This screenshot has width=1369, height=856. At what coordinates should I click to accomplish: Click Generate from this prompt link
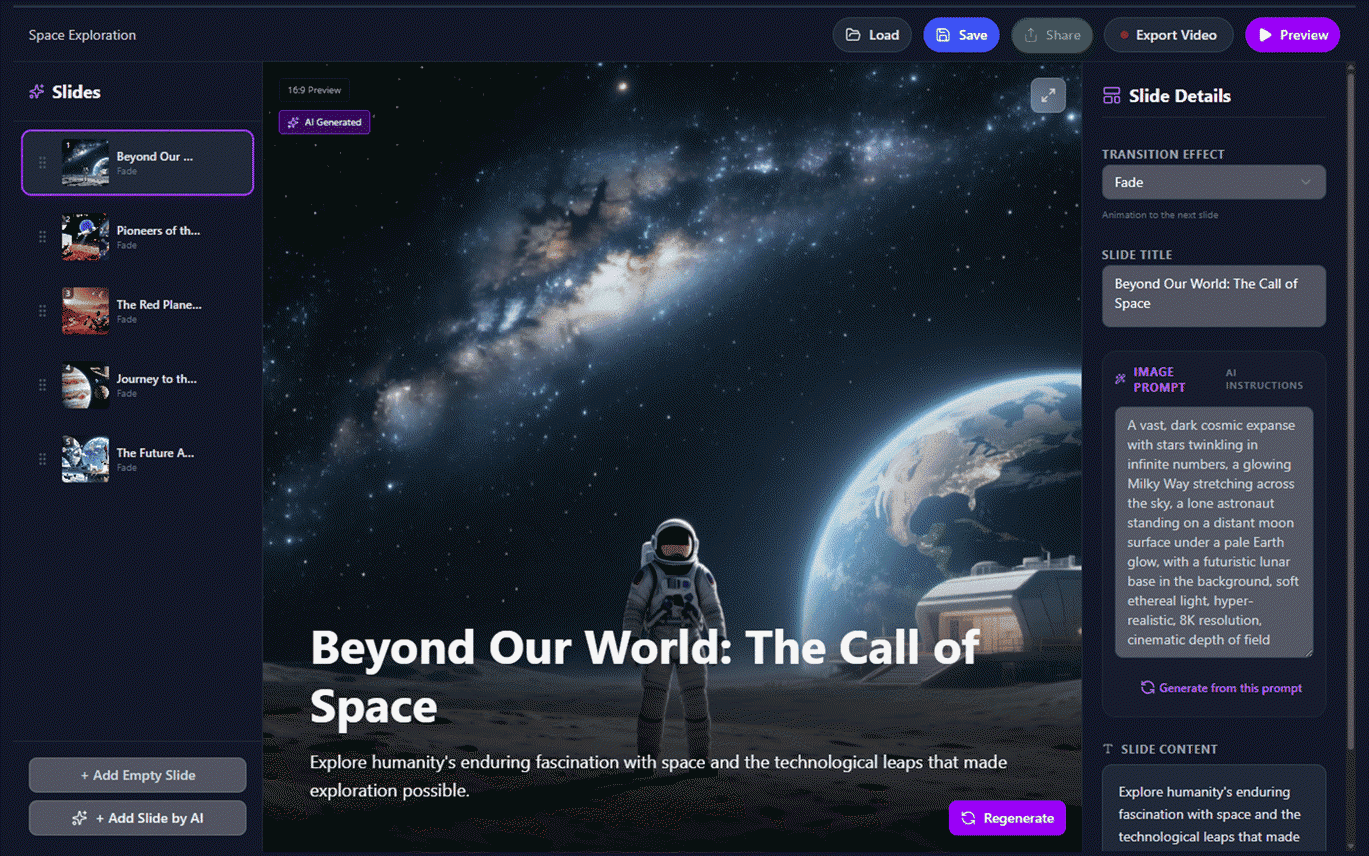tap(1221, 688)
